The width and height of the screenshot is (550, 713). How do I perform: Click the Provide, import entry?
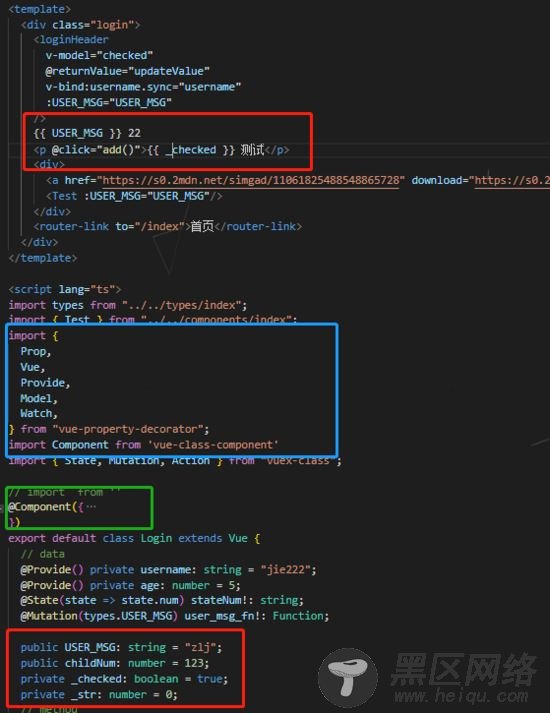pyautogui.click(x=45, y=383)
